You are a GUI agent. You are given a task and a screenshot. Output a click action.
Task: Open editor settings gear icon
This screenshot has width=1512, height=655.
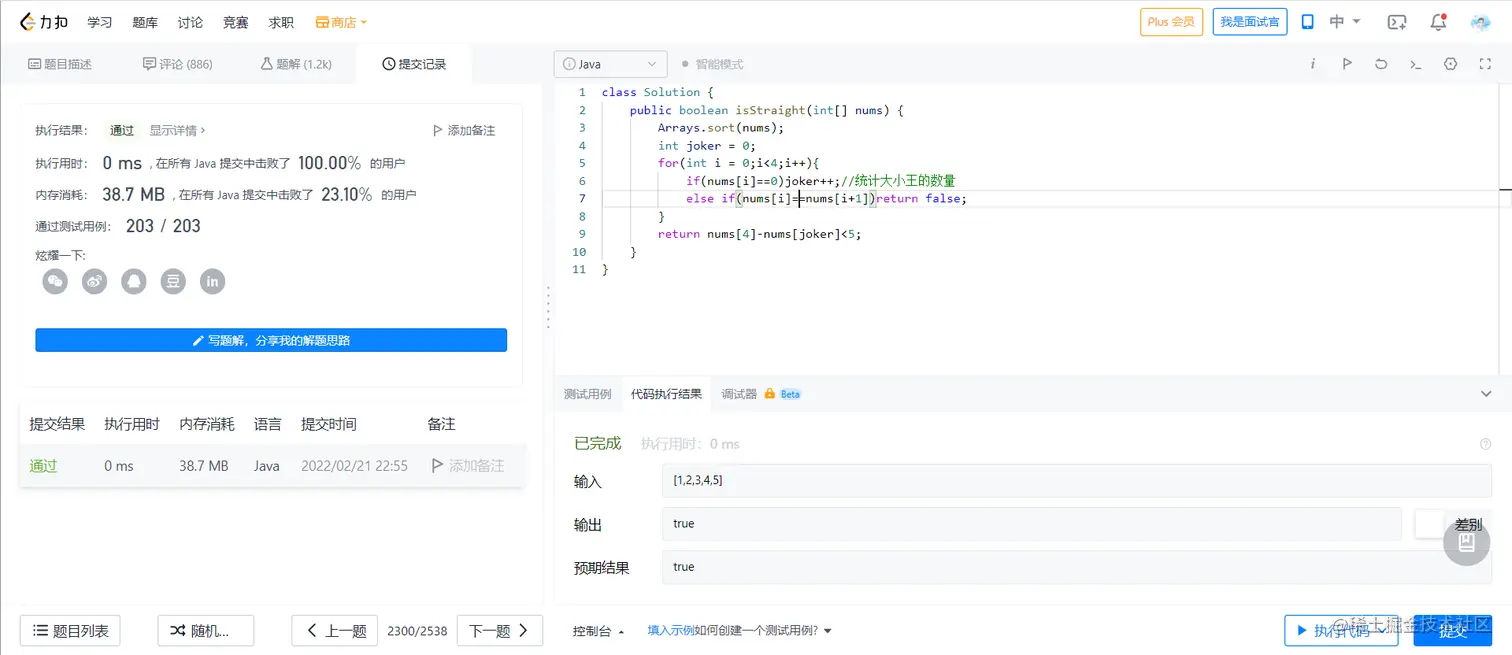(1450, 64)
